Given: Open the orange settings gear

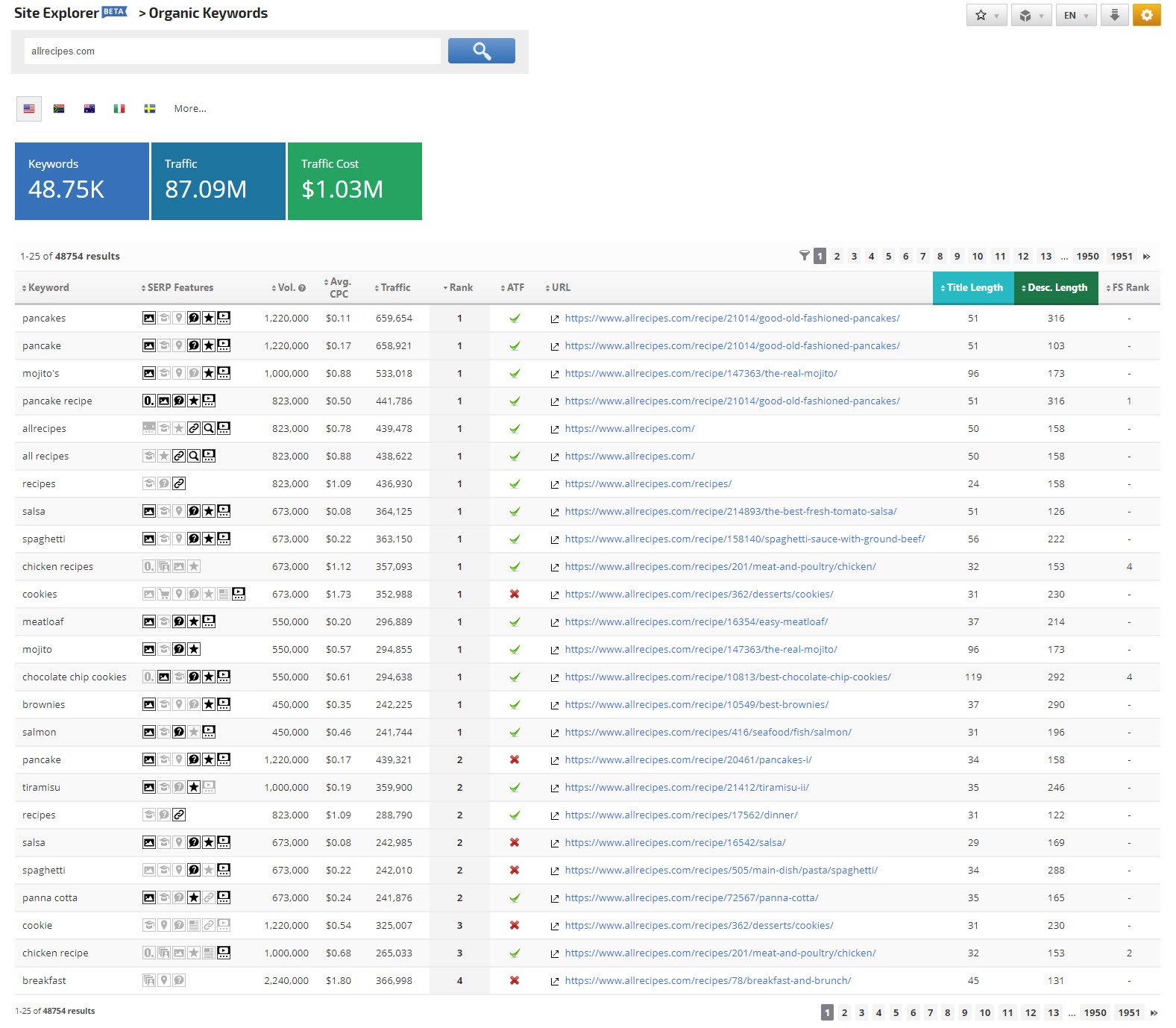Looking at the screenshot, I should 1146,15.
